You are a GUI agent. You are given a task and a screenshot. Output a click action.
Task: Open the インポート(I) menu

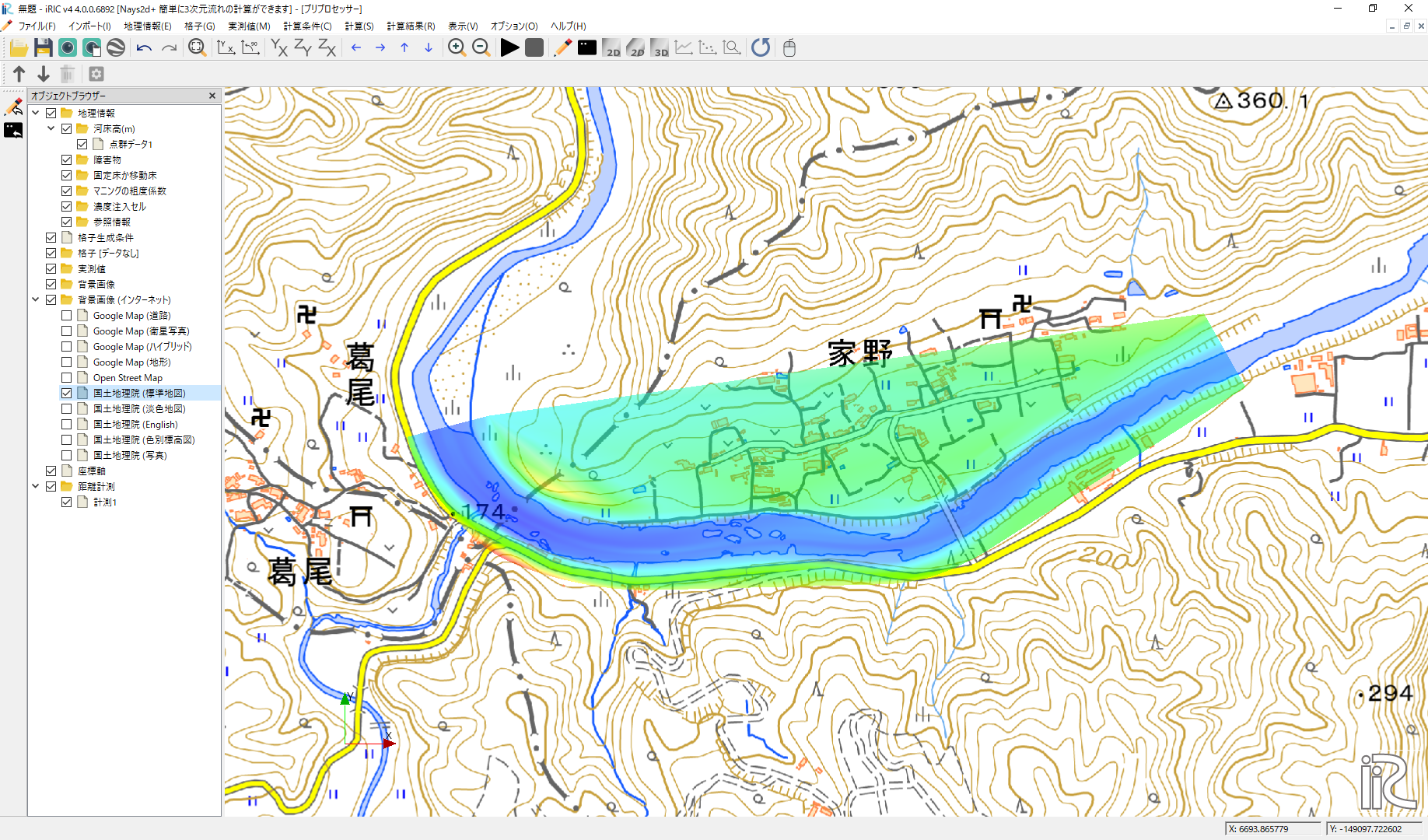click(x=90, y=26)
